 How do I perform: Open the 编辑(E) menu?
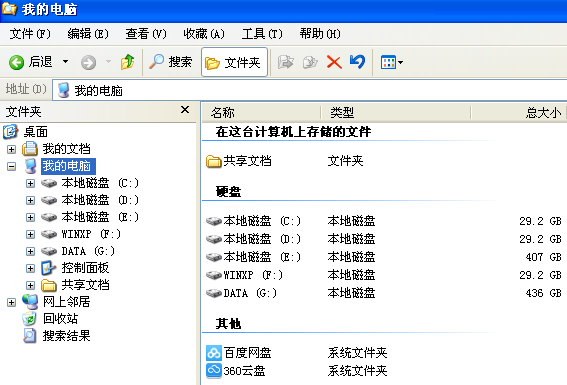point(88,34)
